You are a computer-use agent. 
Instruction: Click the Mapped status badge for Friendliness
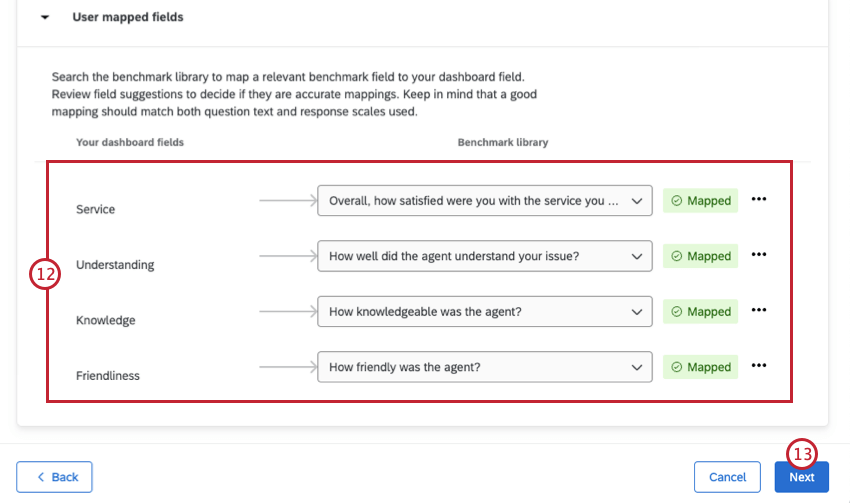coord(700,367)
